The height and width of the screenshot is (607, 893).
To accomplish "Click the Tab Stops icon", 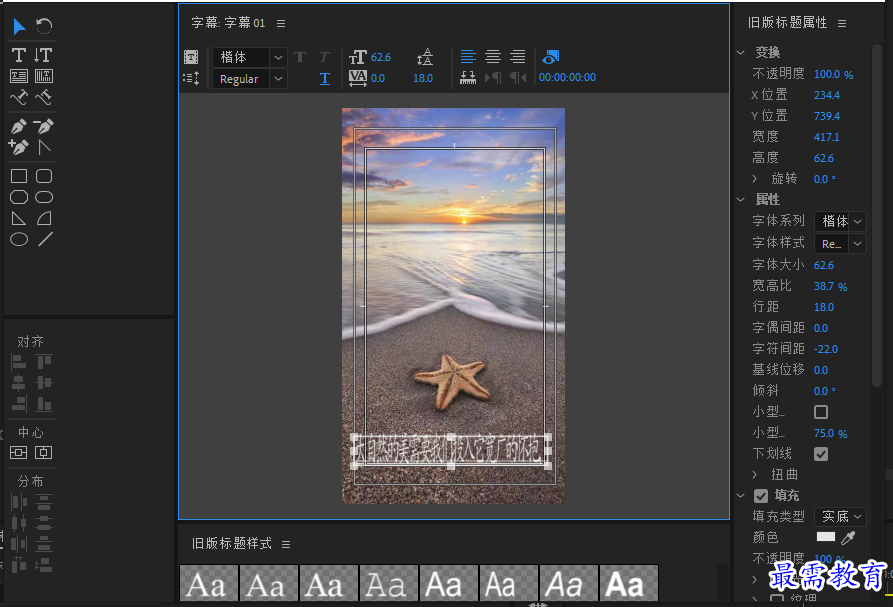I will pos(468,78).
